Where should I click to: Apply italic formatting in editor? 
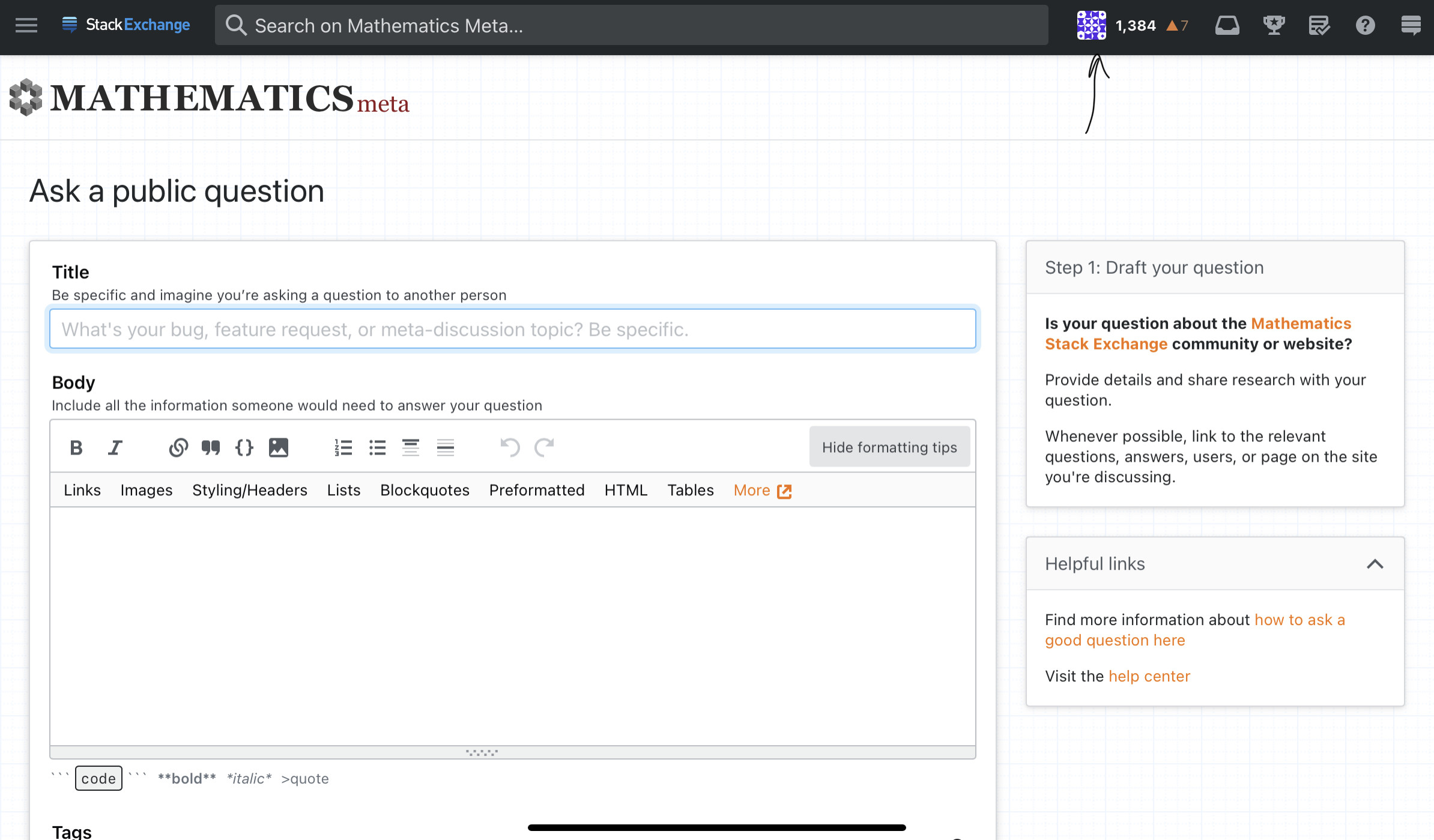115,447
